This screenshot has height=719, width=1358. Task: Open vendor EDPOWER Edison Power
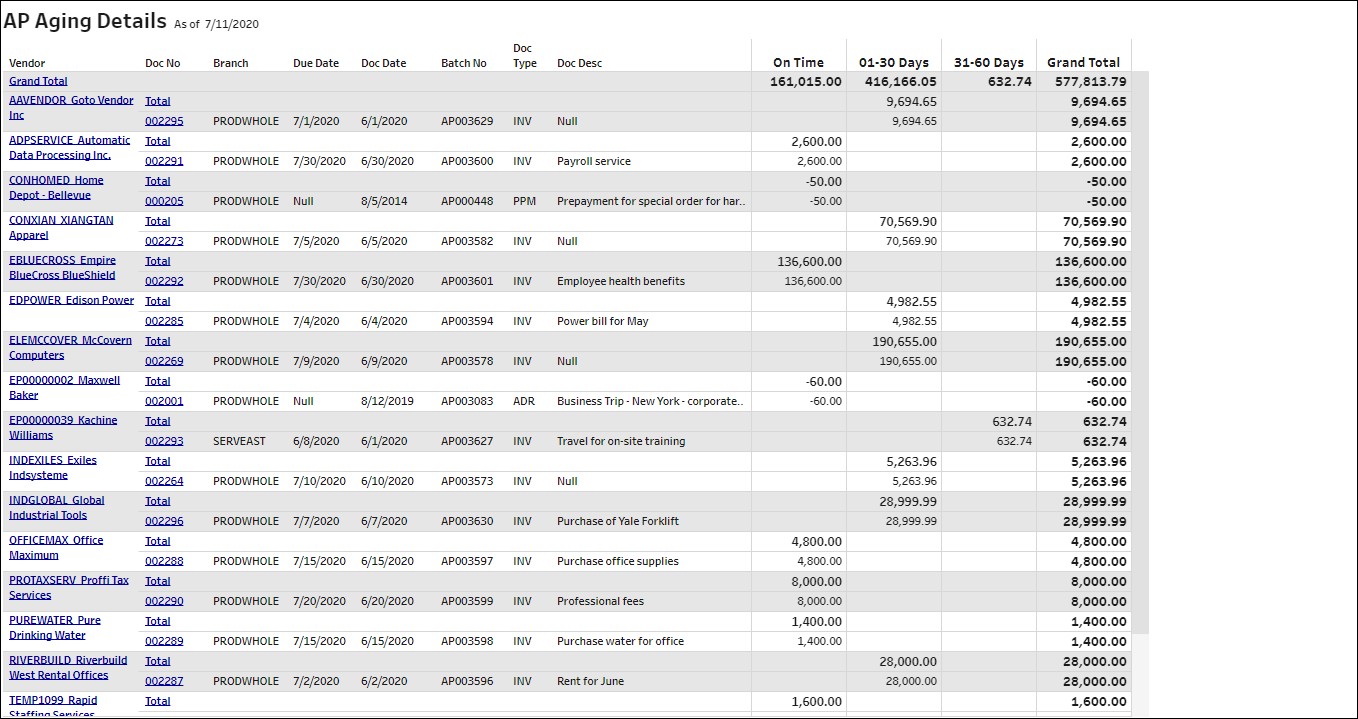71,300
